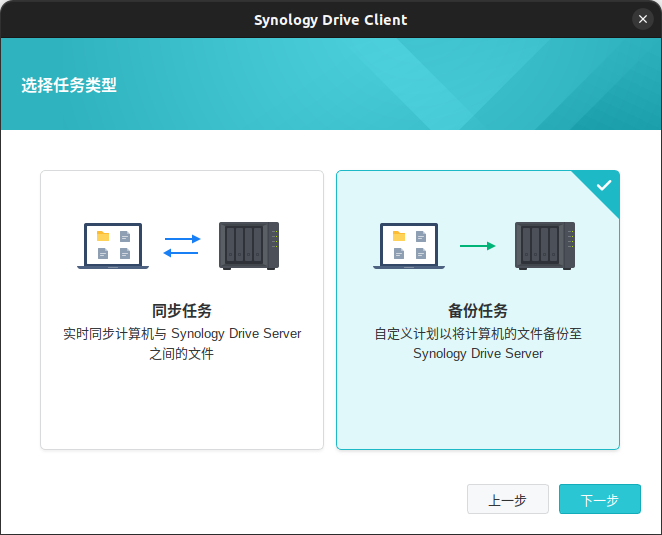This screenshot has height=535, width=662.
Task: Click the sync description '实时同步计算机与 Synology Drive Server'
Action: pyautogui.click(x=182, y=334)
